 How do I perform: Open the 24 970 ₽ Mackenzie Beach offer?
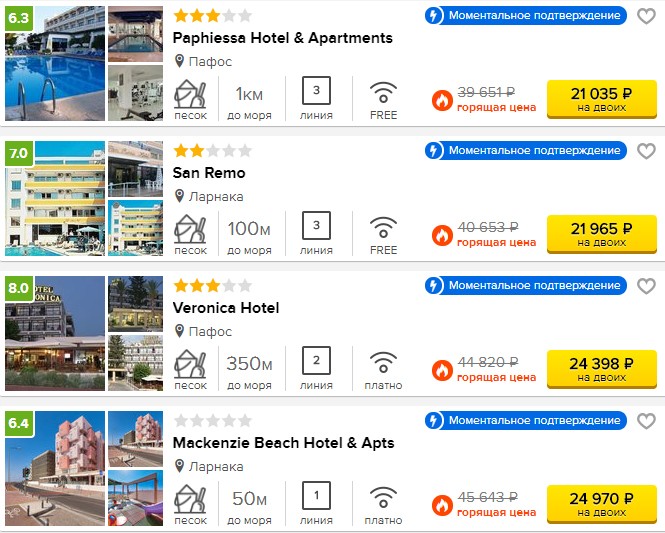pyautogui.click(x=601, y=504)
